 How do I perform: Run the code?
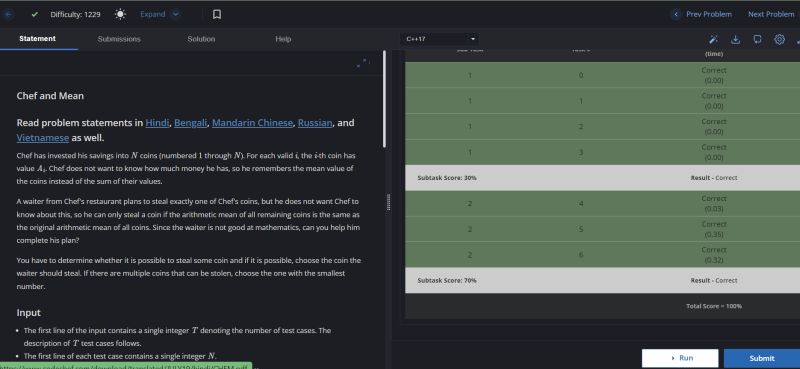coord(680,358)
